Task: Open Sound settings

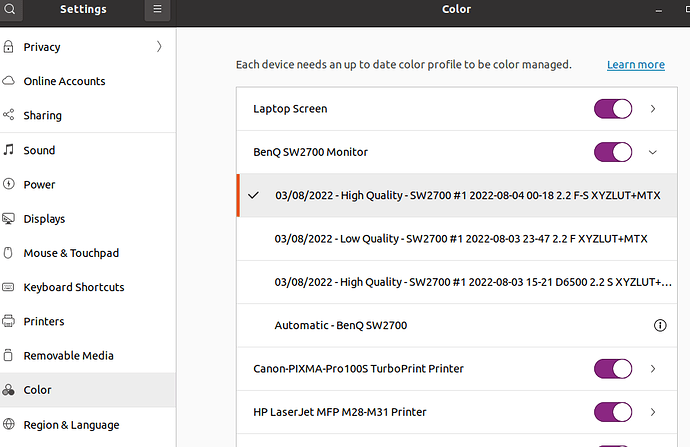Action: coord(88,150)
